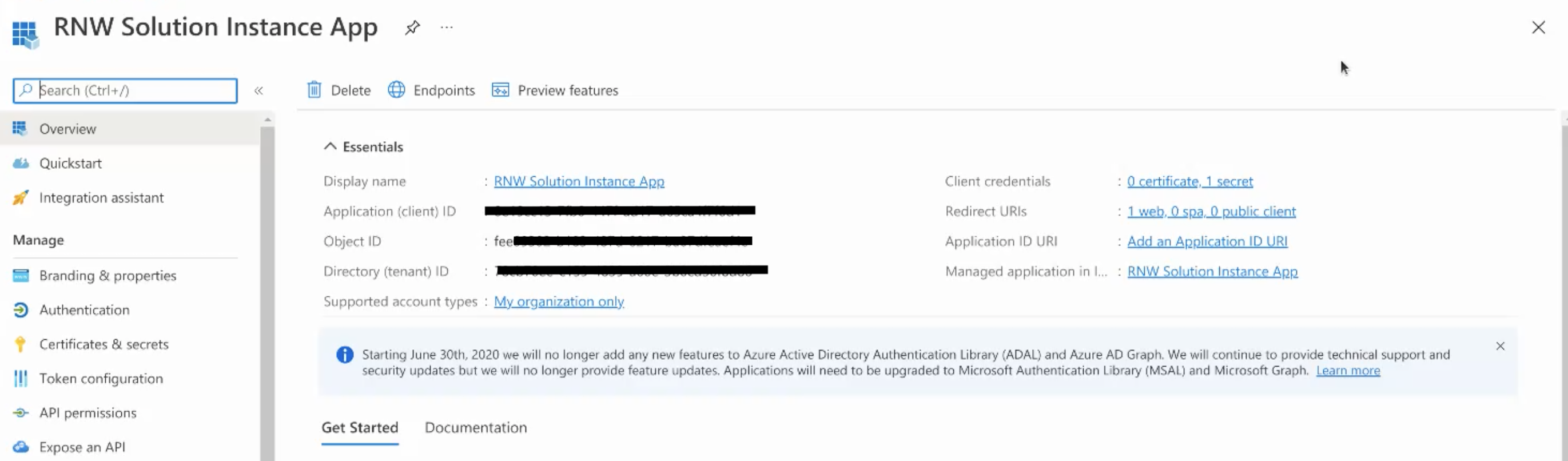Click the globe Endpoints icon

tap(396, 90)
